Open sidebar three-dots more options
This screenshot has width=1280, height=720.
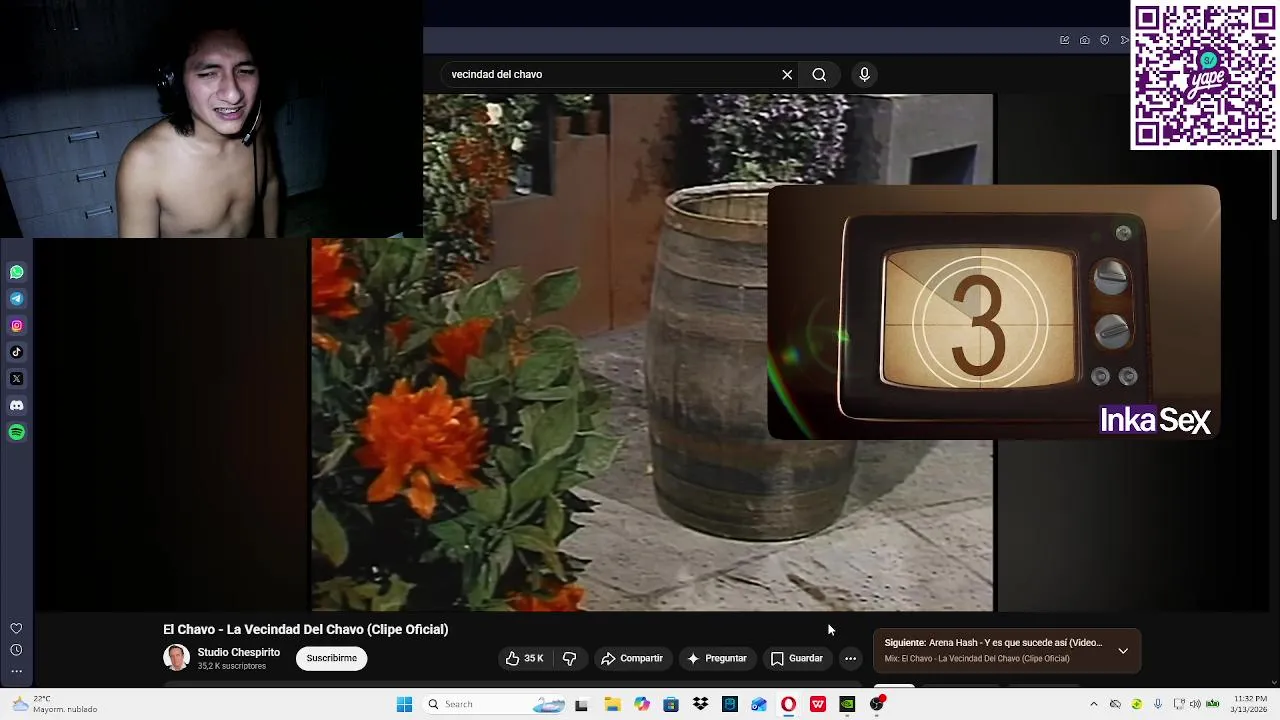(16, 671)
